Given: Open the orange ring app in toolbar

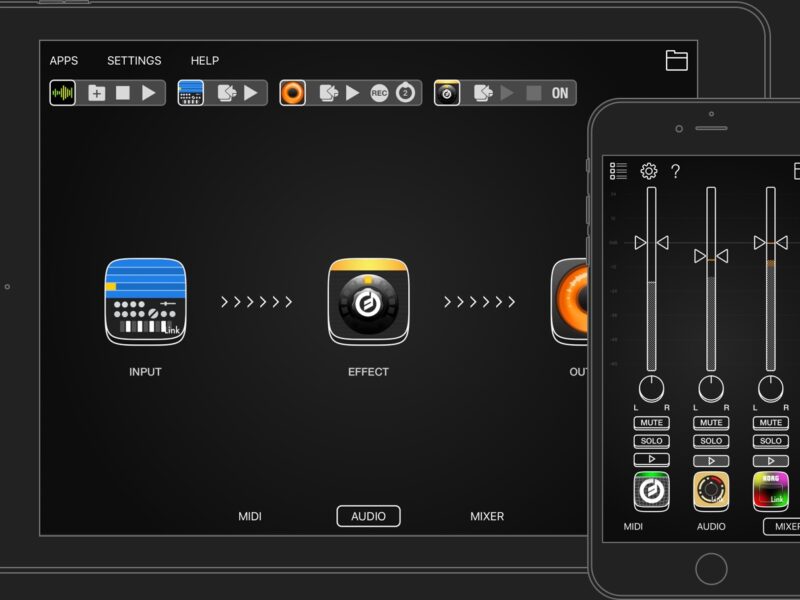Looking at the screenshot, I should pyautogui.click(x=293, y=93).
